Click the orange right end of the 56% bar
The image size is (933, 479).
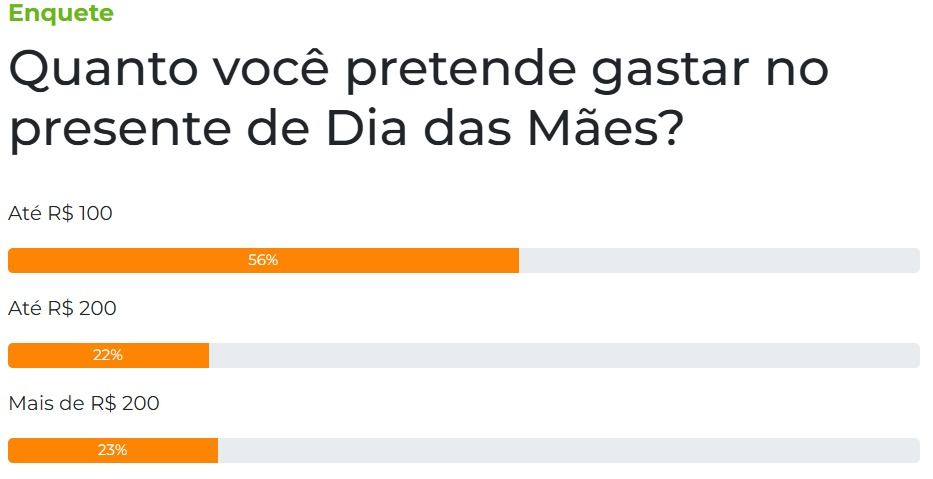point(511,261)
